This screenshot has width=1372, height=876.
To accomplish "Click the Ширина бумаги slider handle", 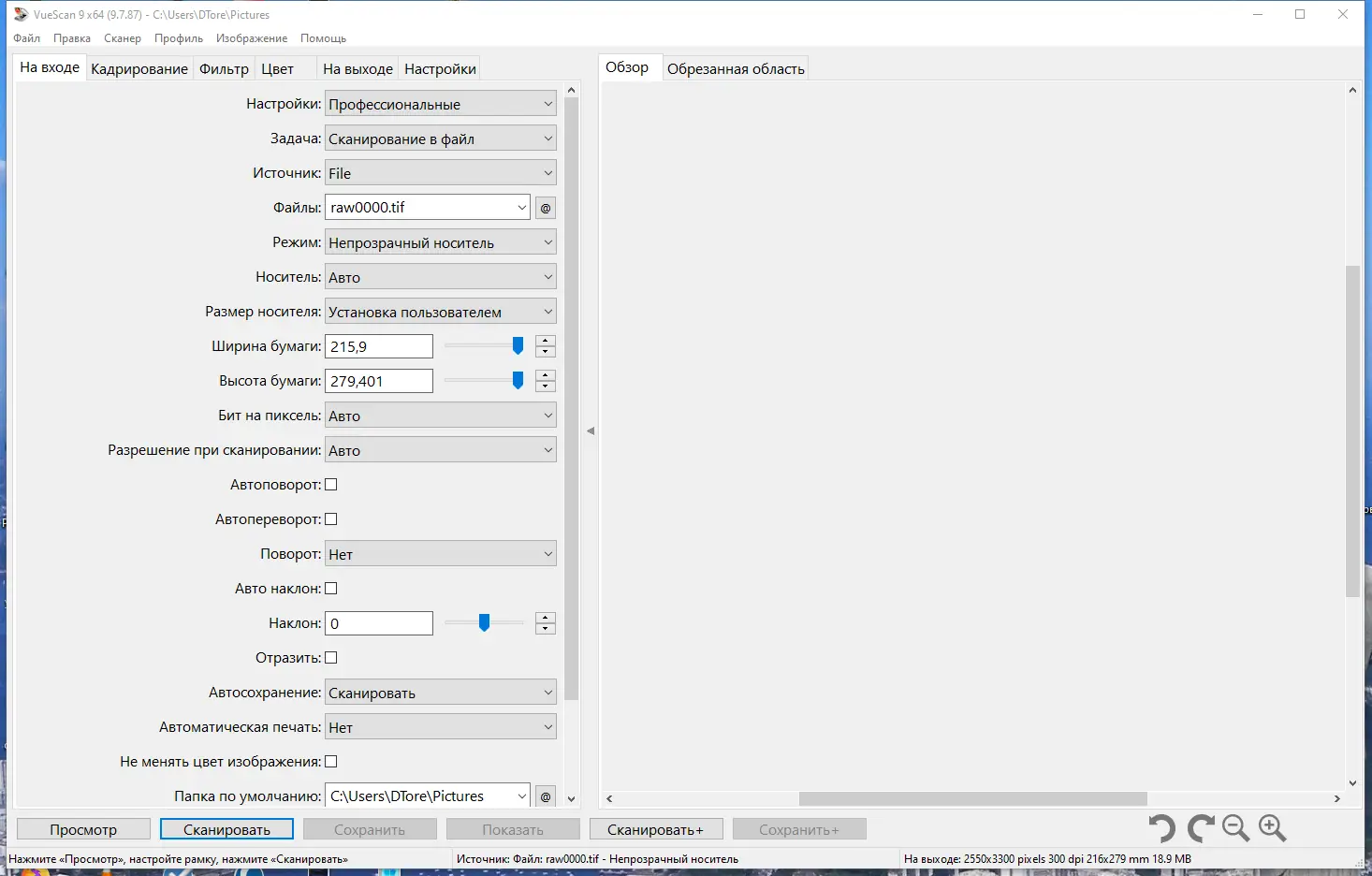I will click(x=518, y=346).
